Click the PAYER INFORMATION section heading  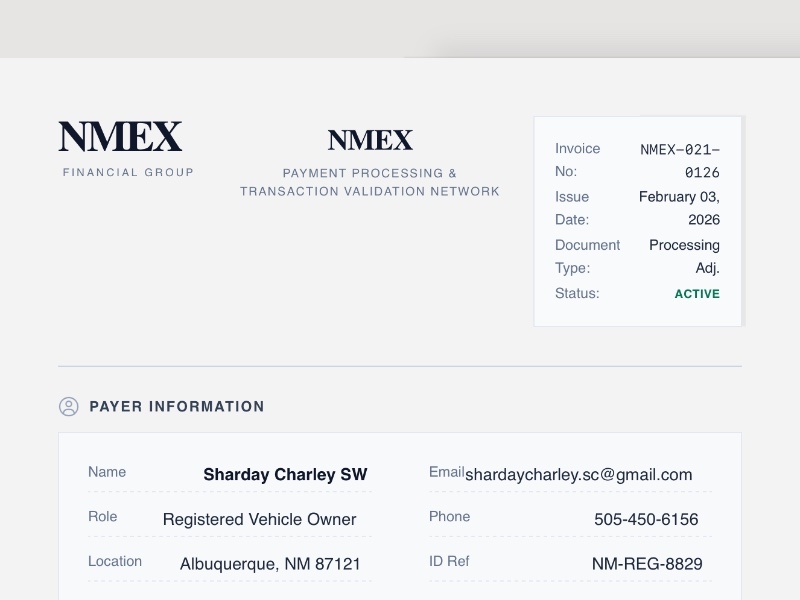point(177,406)
